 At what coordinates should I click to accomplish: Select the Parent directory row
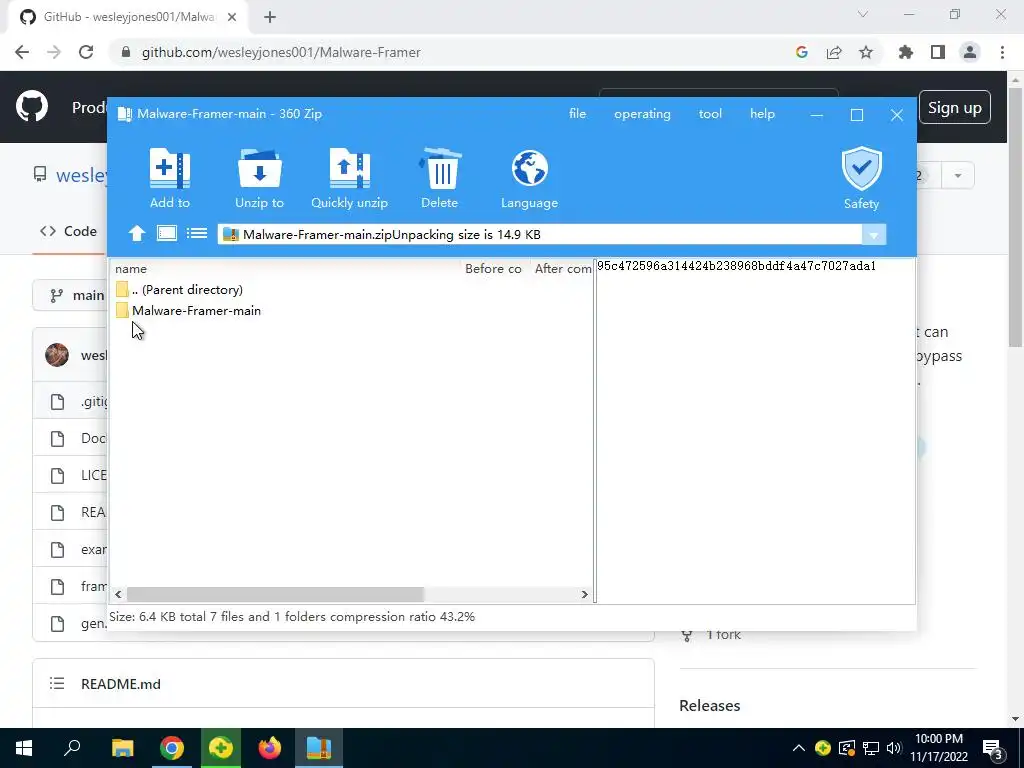pos(351,289)
